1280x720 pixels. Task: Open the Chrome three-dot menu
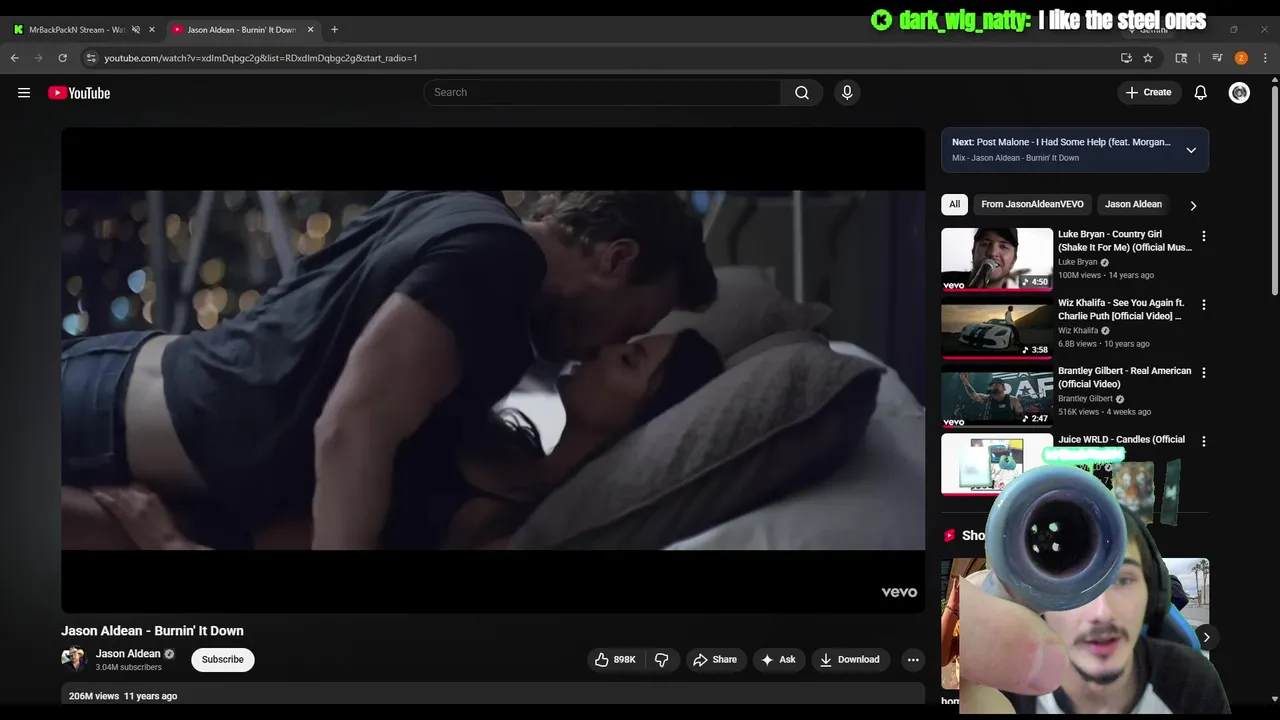(x=1265, y=58)
